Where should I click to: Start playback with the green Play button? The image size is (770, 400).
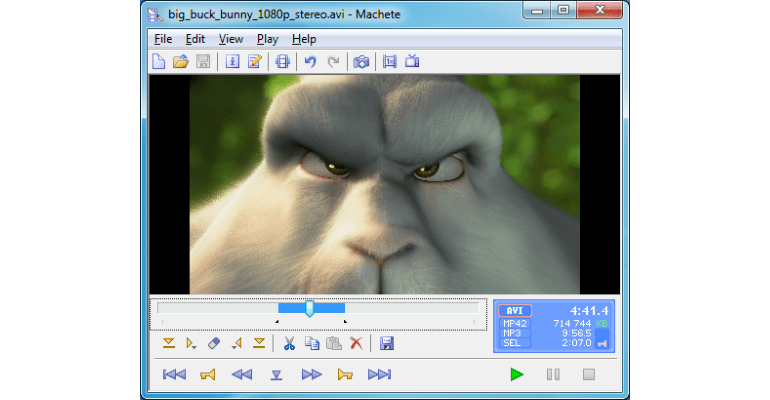coord(517,374)
